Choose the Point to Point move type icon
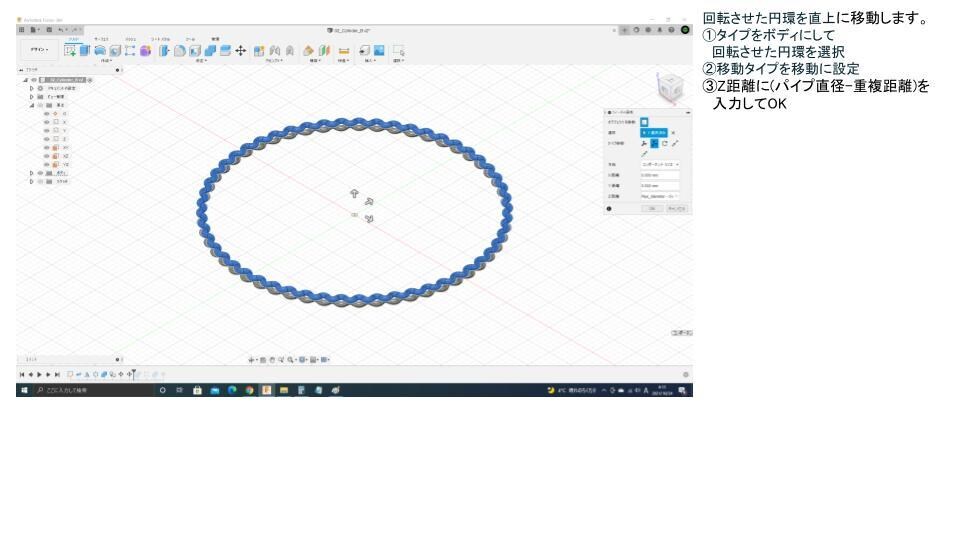Image resolution: width=960 pixels, height=540 pixels. 675,143
